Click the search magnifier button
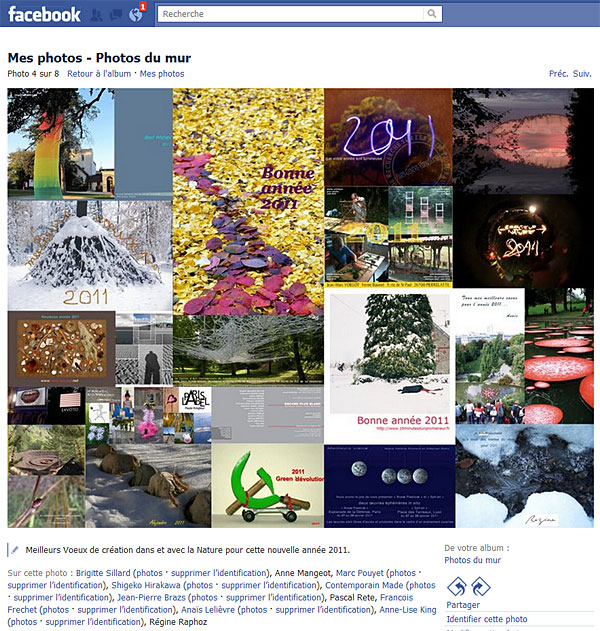The height and width of the screenshot is (631, 600). click(x=432, y=14)
